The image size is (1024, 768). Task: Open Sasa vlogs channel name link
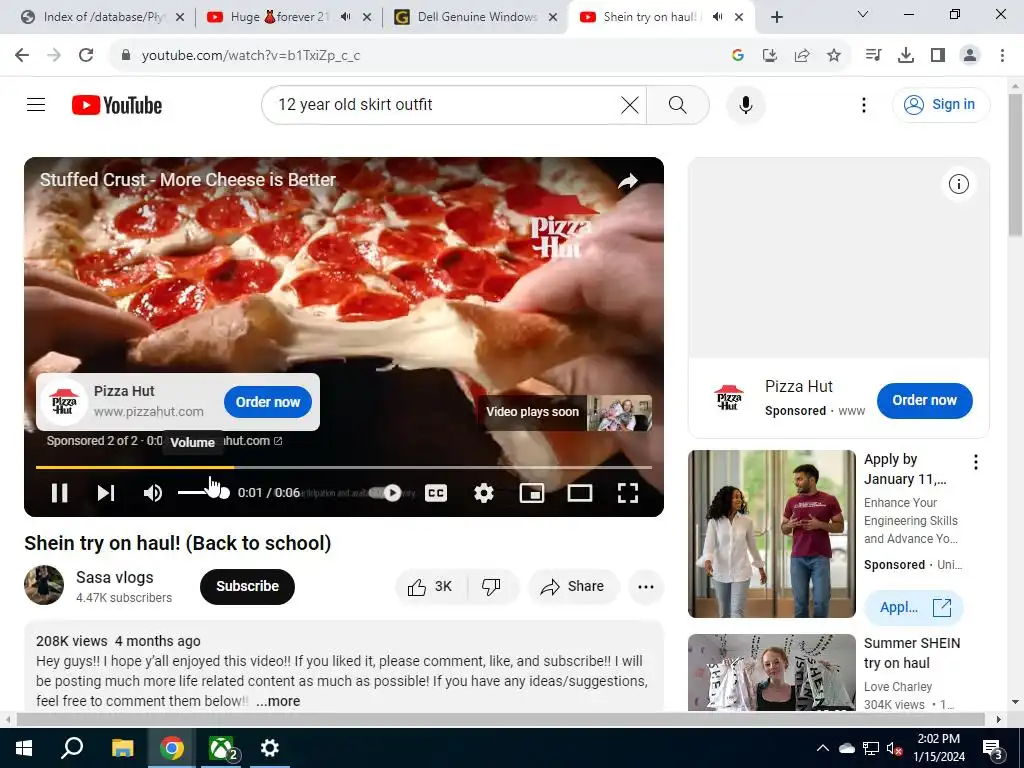(115, 577)
